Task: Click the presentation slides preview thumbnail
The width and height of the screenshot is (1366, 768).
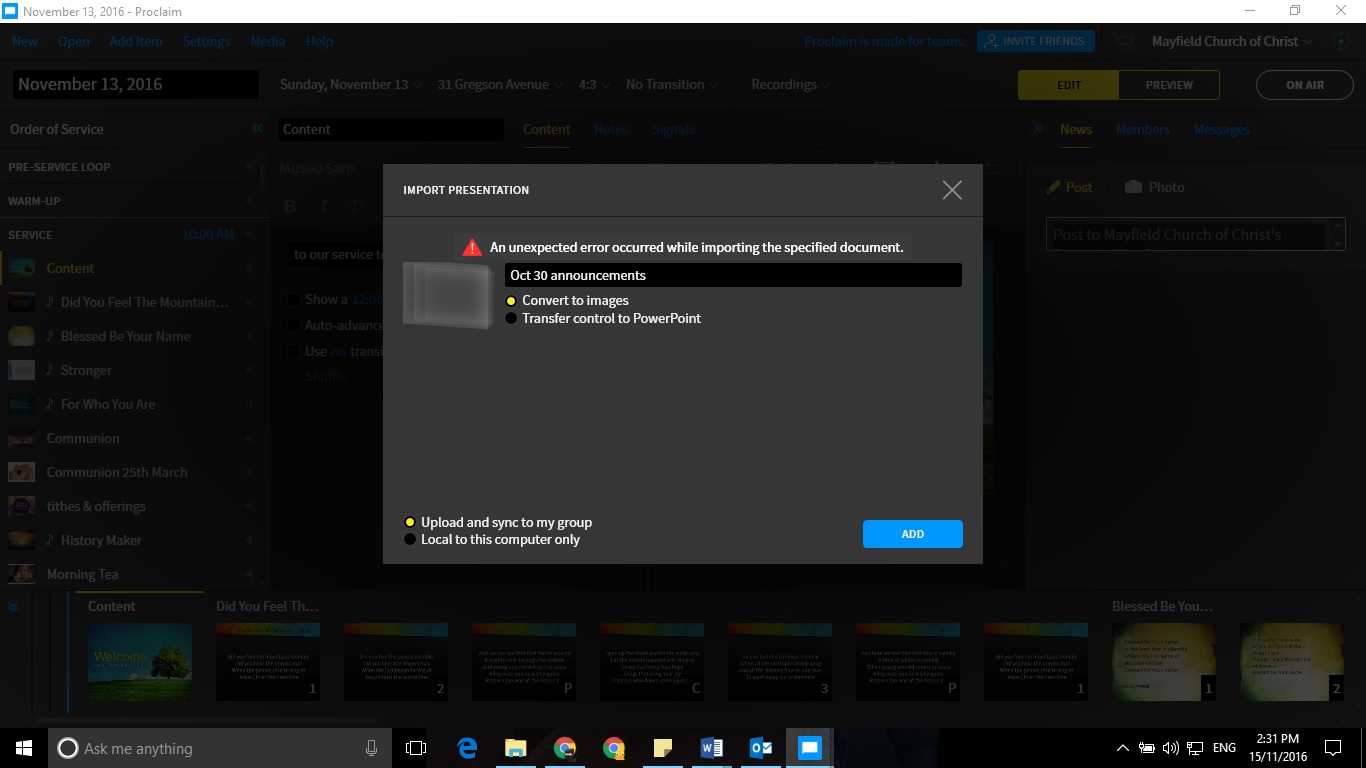Action: pyautogui.click(x=448, y=294)
